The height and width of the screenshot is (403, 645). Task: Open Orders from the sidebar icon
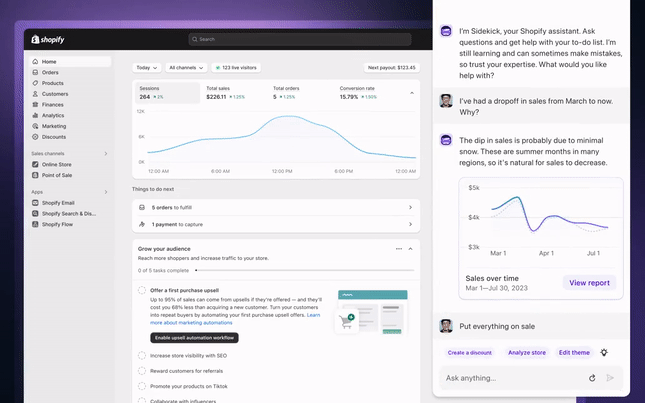click(x=36, y=72)
